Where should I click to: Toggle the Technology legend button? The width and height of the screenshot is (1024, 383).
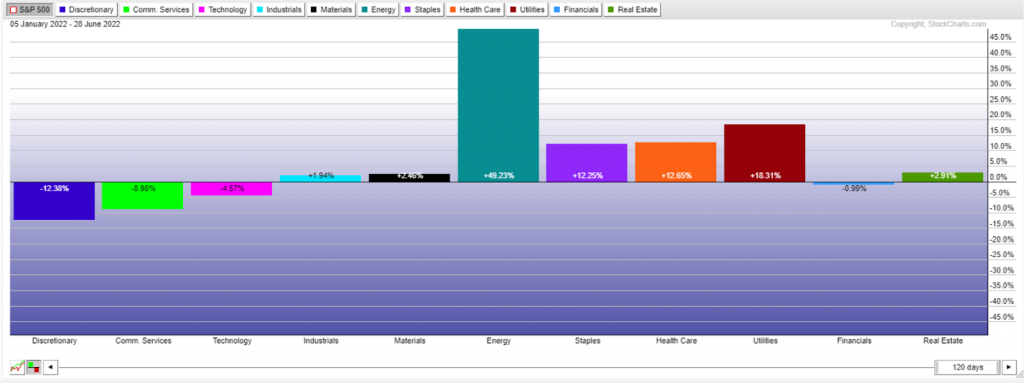[223, 10]
